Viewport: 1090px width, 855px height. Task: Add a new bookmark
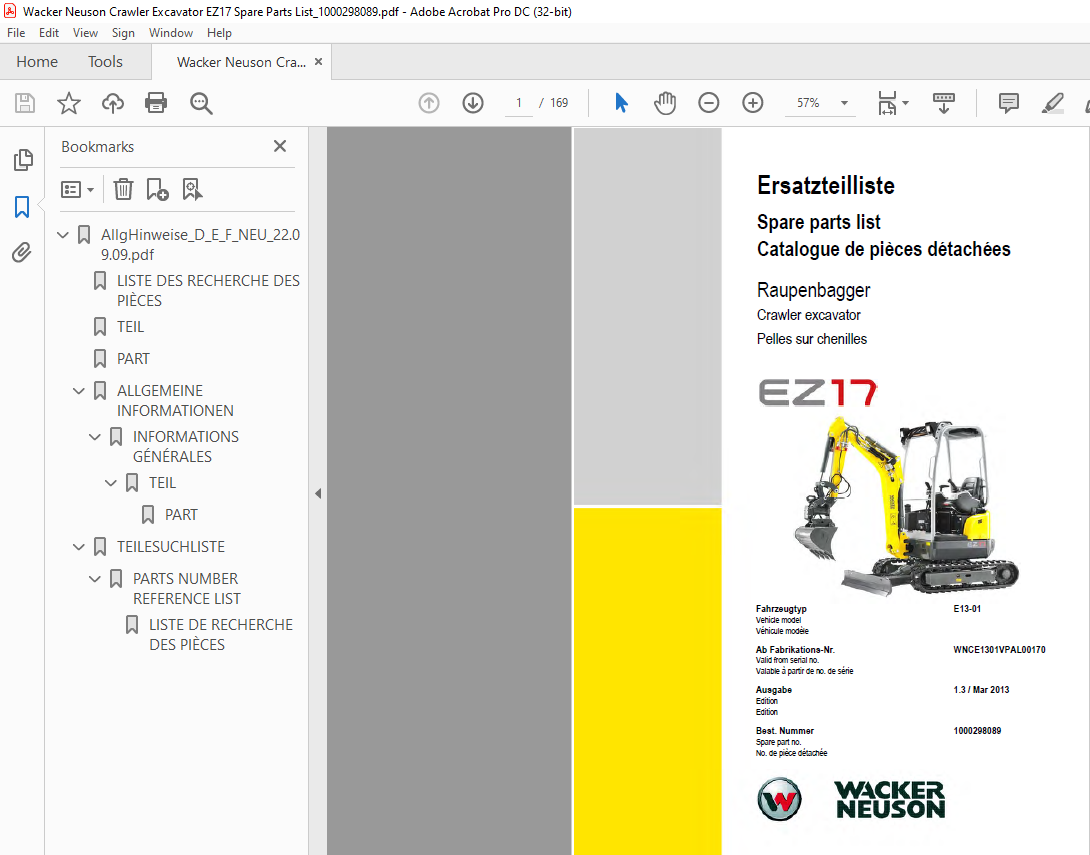[x=157, y=189]
